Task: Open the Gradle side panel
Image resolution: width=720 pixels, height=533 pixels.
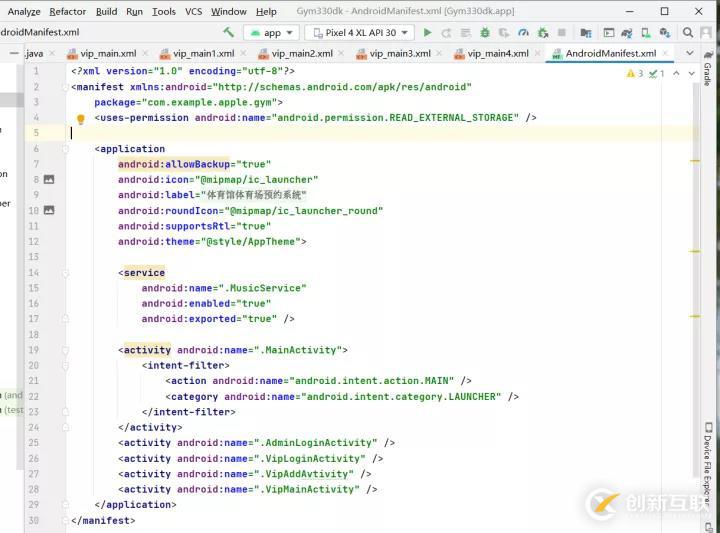Action: 707,73
